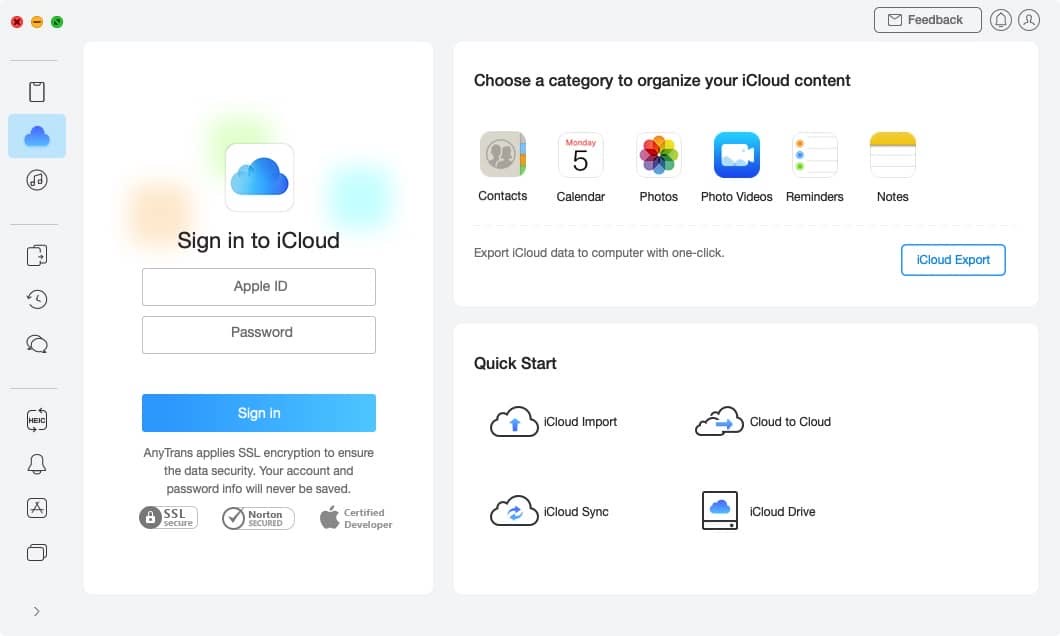
Task: Click the Apple ID field
Action: tap(259, 287)
